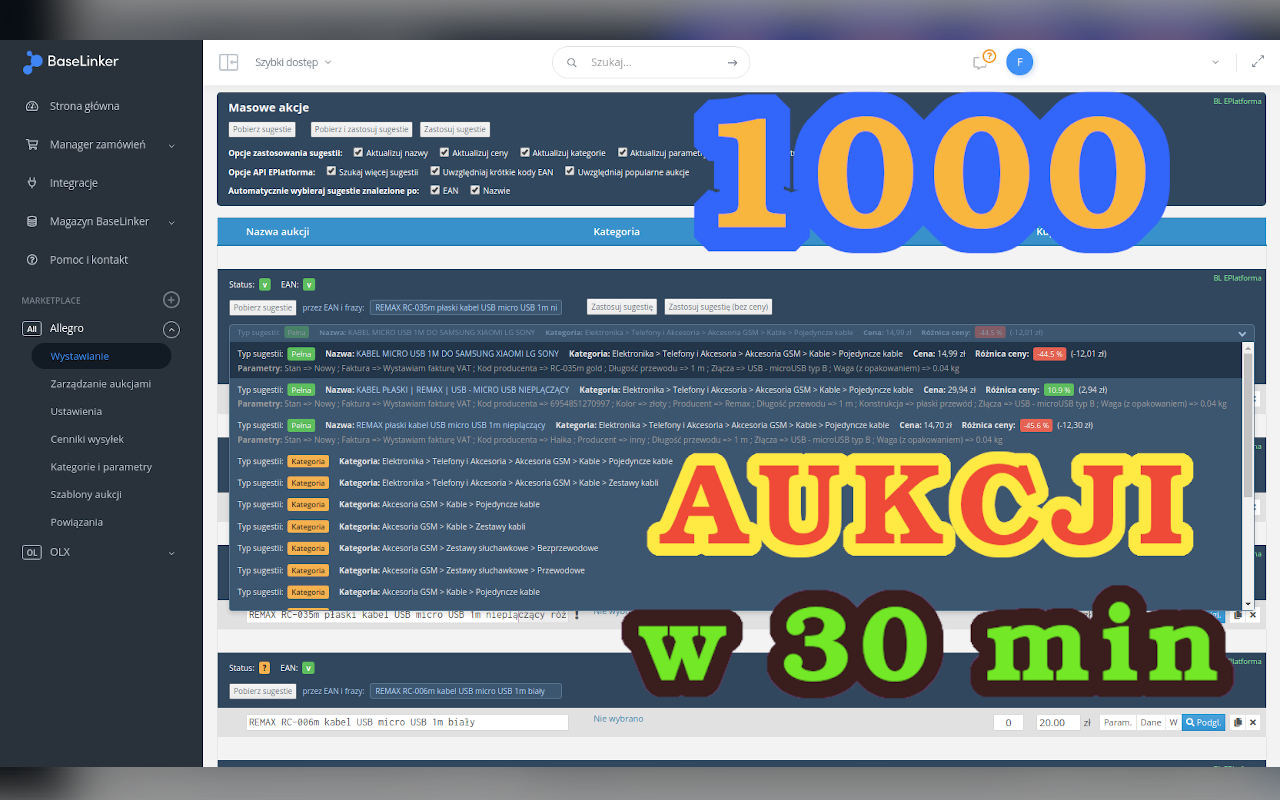
Task: Click 'Zastosuj sugestię (bez ceny)' button
Action: (718, 307)
